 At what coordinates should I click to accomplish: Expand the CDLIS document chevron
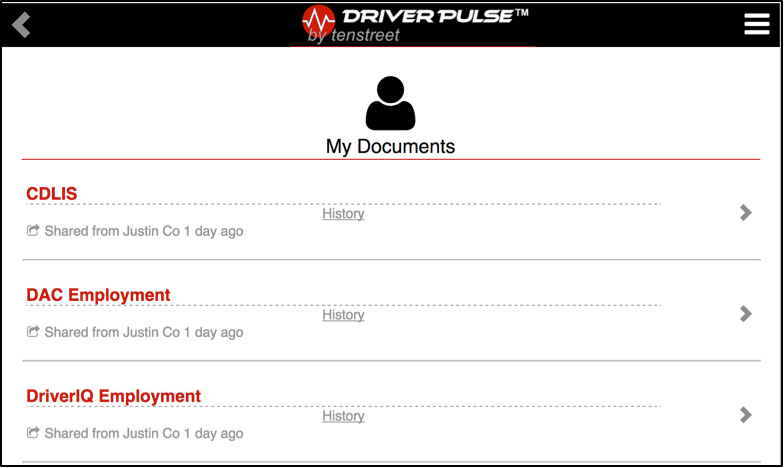pos(746,212)
